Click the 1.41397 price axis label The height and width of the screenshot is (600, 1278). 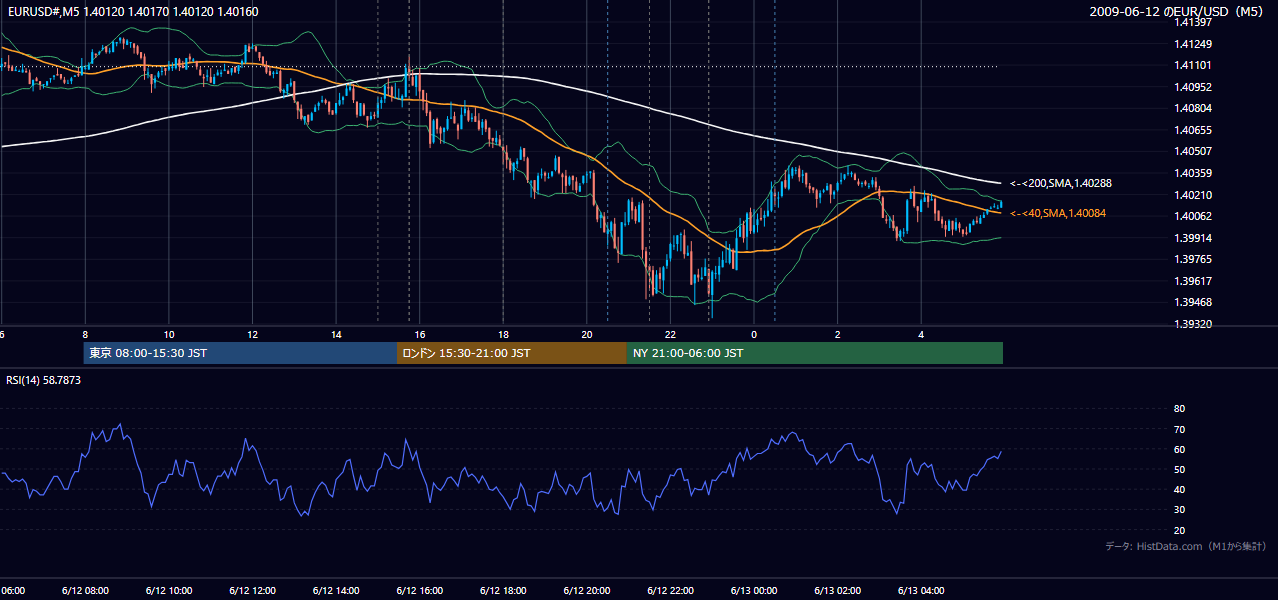(x=1194, y=22)
